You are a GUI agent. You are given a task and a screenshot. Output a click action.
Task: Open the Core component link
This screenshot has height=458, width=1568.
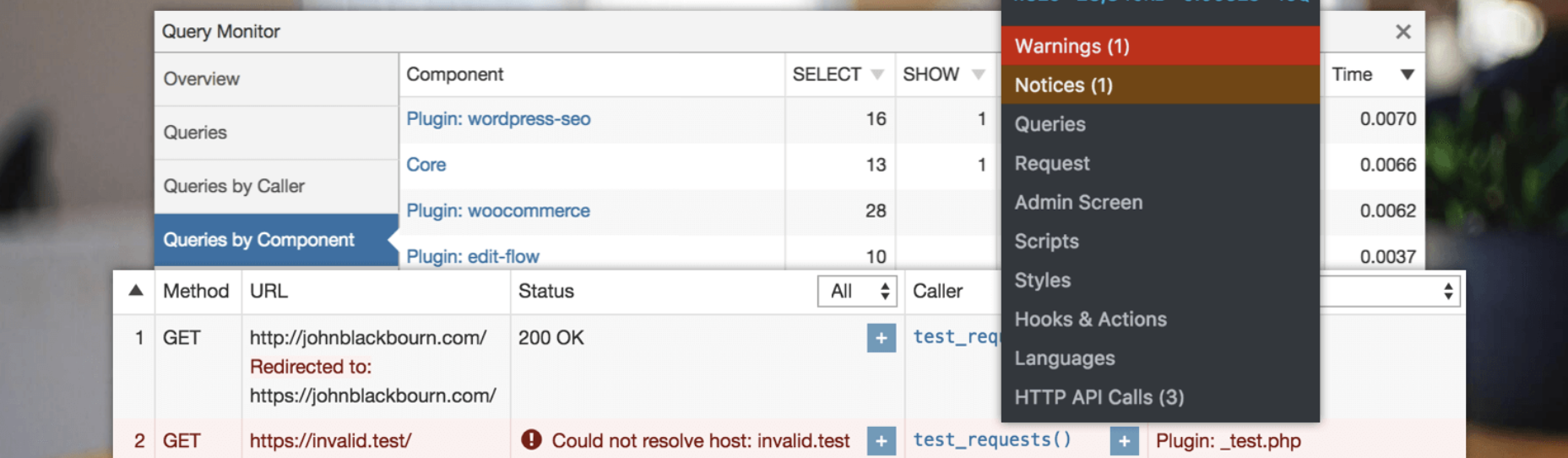pos(426,165)
